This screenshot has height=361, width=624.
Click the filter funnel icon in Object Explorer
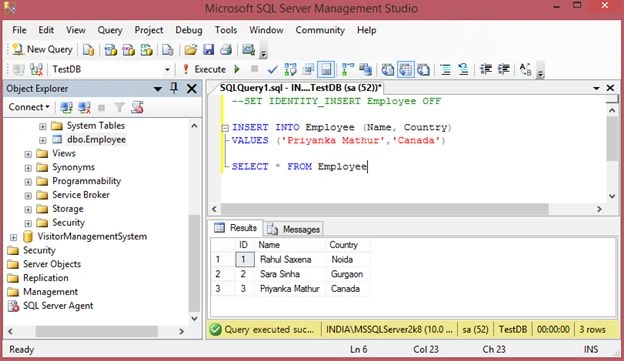[x=119, y=107]
